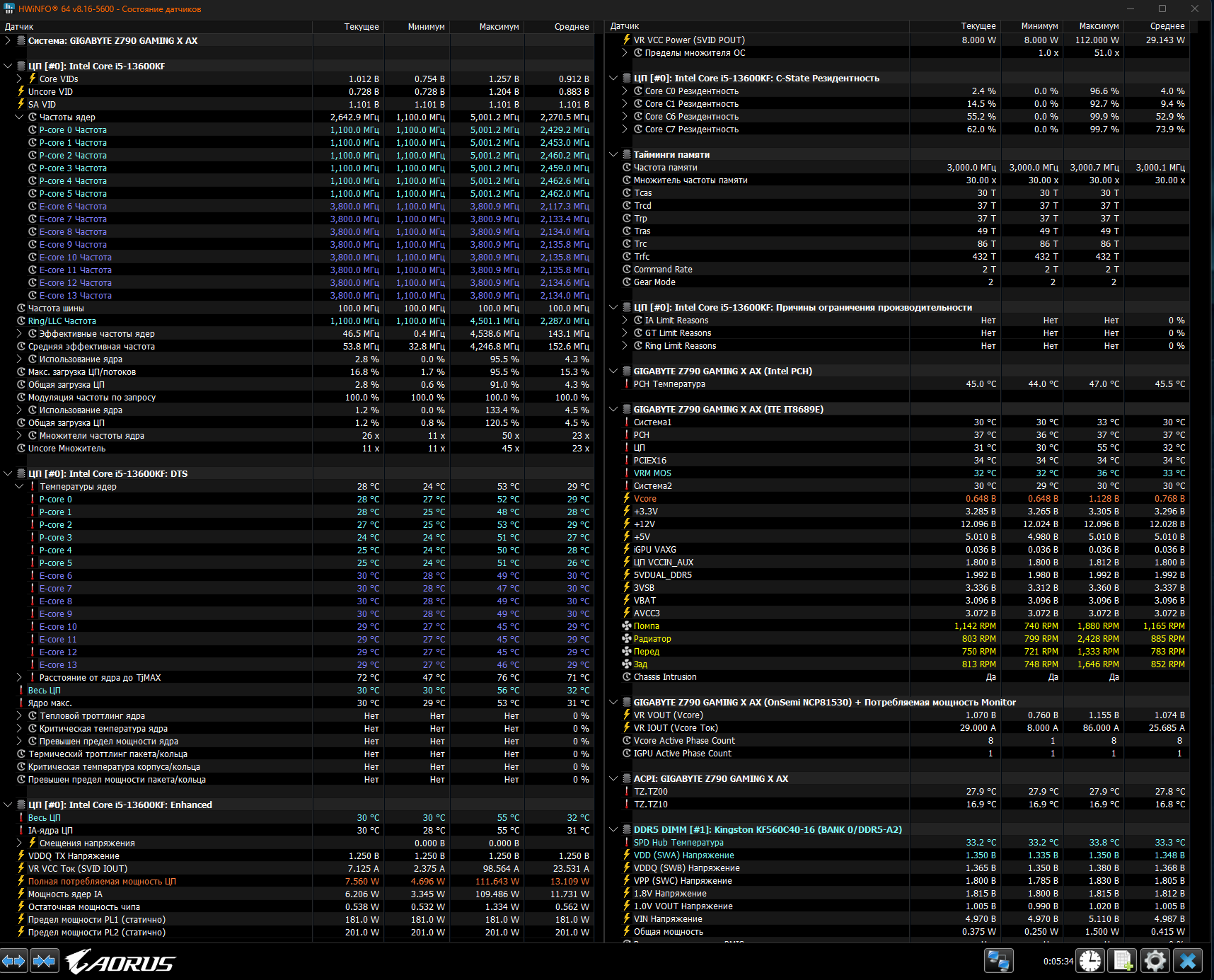The width and height of the screenshot is (1214, 980).
Task: Sort by left panel Датчик column header
Action: pyautogui.click(x=156, y=27)
